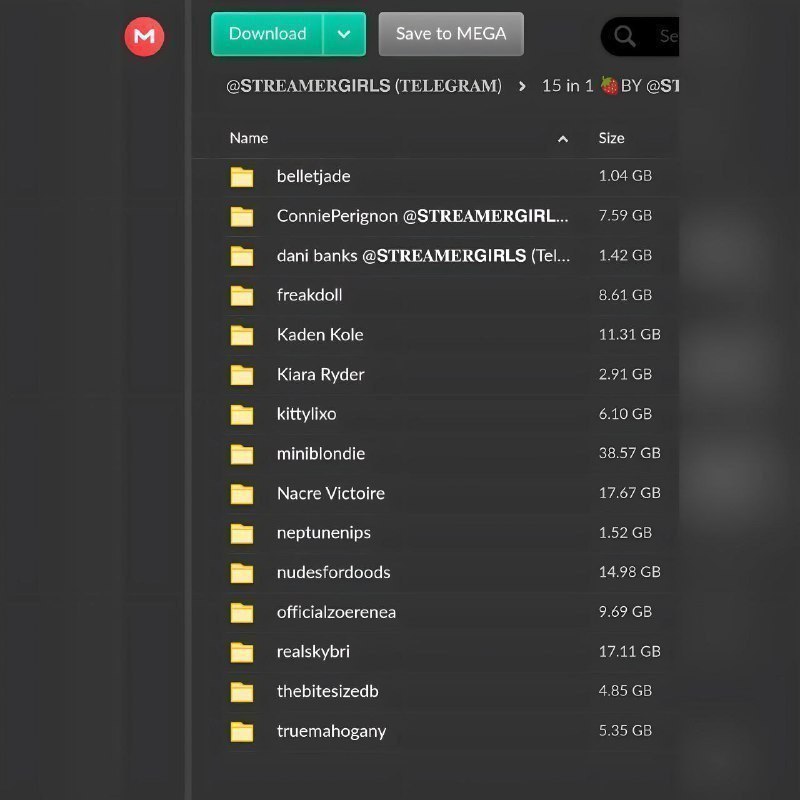
Task: Click the green Download button
Action: 267,34
